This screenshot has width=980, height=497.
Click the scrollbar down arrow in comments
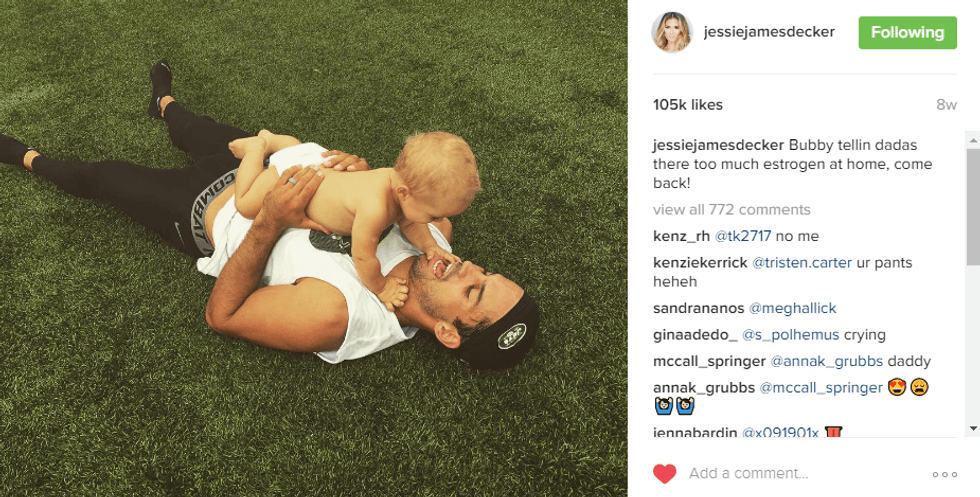(x=973, y=429)
